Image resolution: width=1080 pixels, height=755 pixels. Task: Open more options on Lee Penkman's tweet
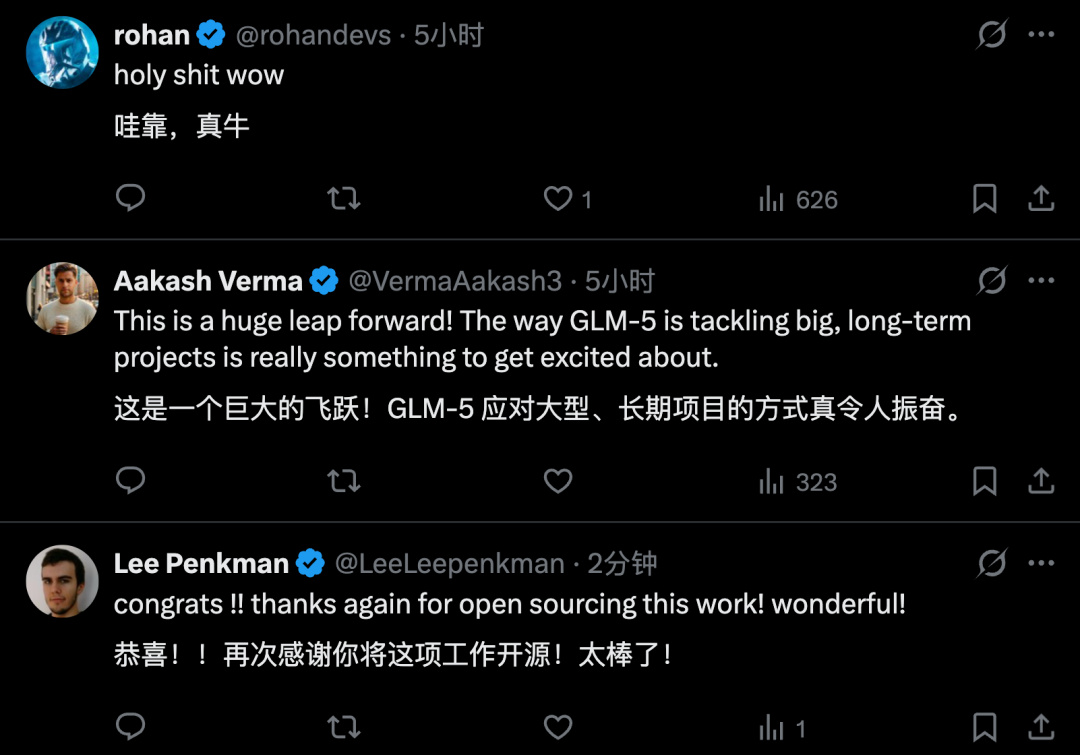click(x=1041, y=564)
